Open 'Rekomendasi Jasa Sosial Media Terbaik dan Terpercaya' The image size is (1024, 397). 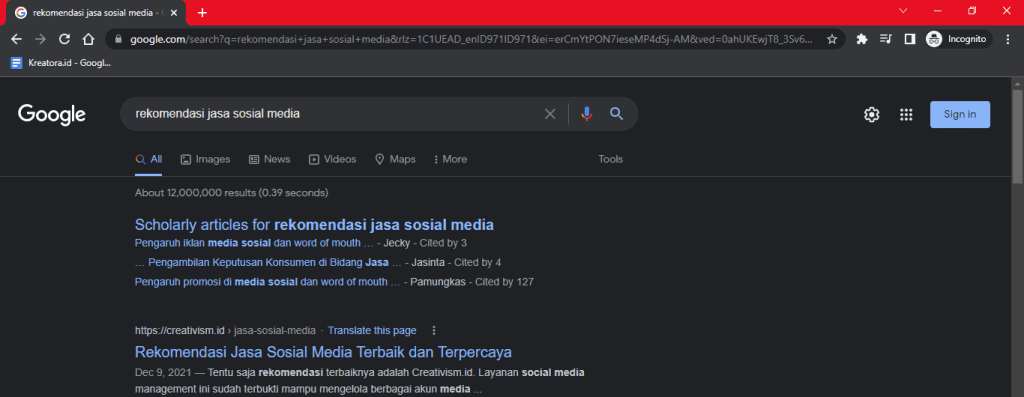pos(323,353)
